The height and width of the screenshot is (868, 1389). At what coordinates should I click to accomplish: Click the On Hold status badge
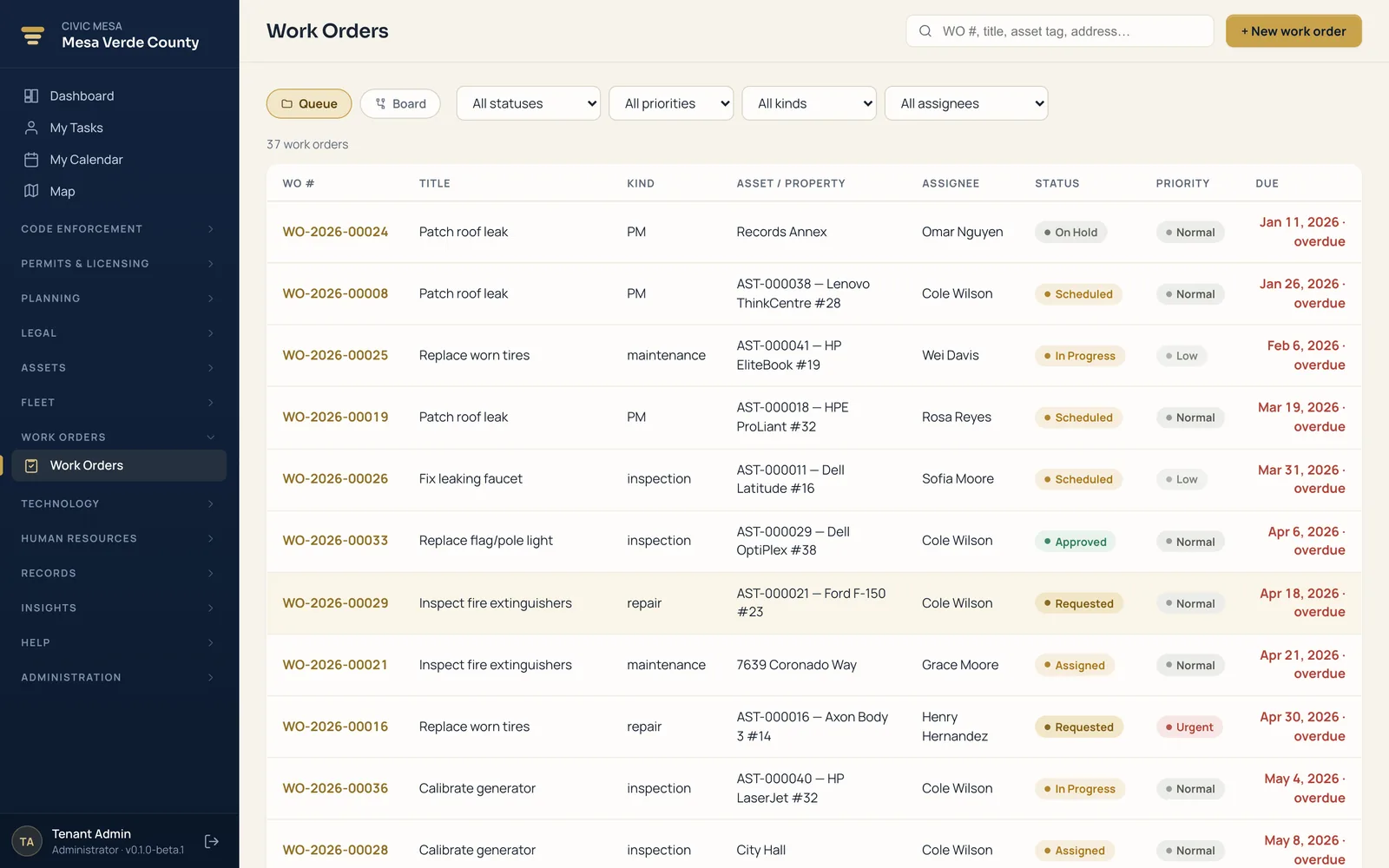(1070, 232)
